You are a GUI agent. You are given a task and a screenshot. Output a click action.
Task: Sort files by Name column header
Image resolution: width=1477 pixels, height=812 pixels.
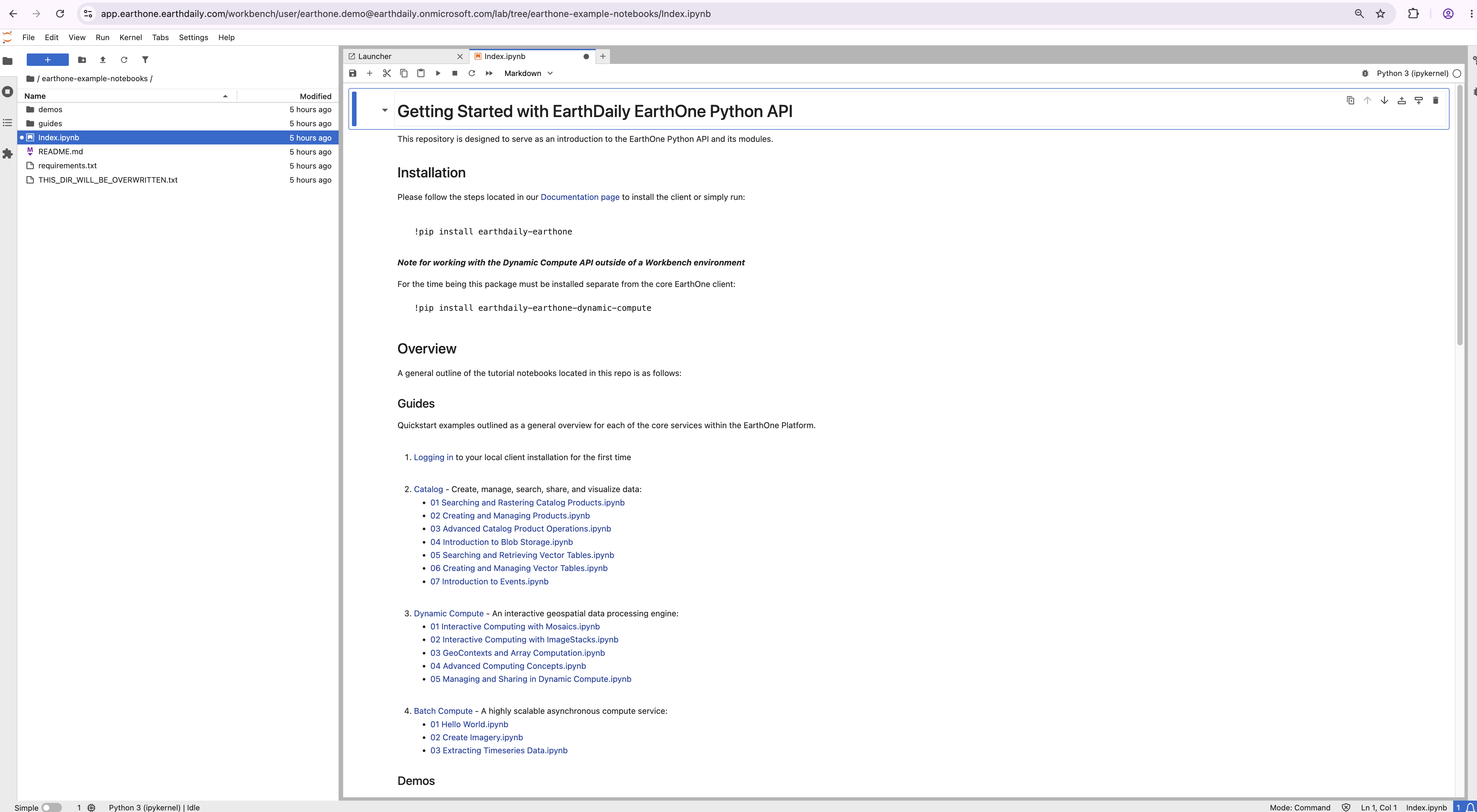coord(127,96)
